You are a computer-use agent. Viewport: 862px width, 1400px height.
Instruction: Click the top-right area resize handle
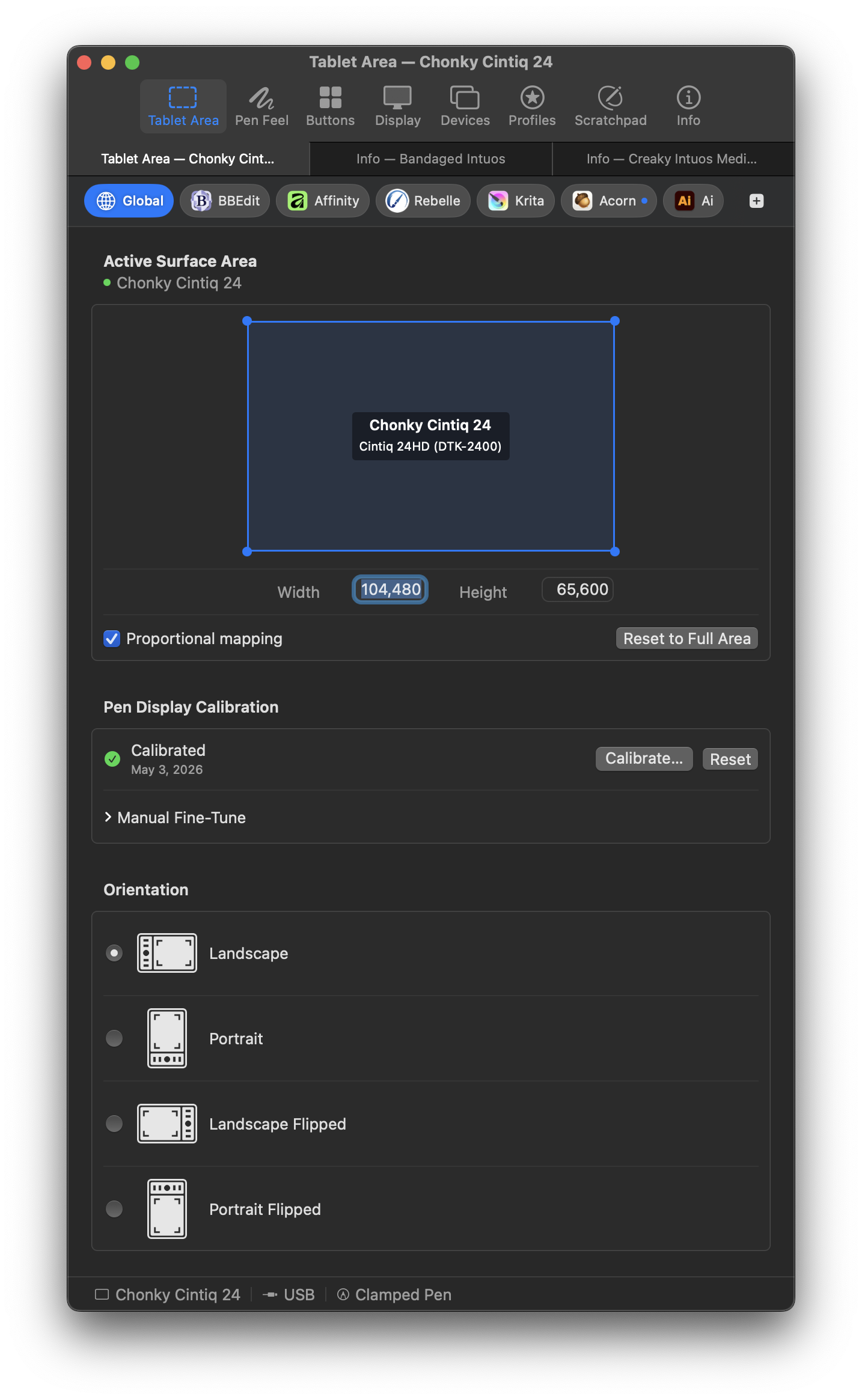(x=615, y=321)
